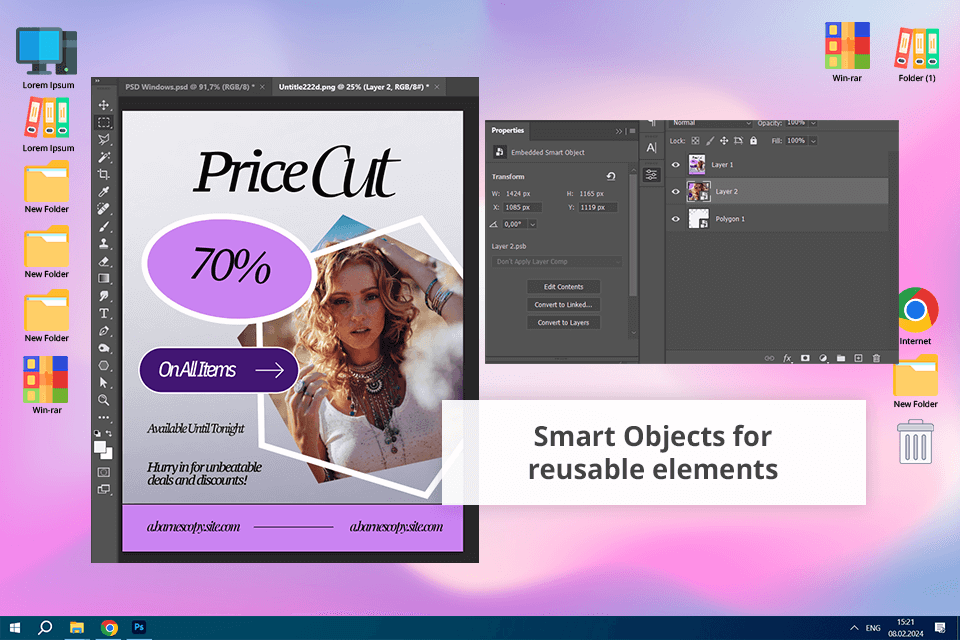960x640 pixels.
Task: Toggle Prevent Artboard Auto-Nesting lock
Action: point(739,141)
